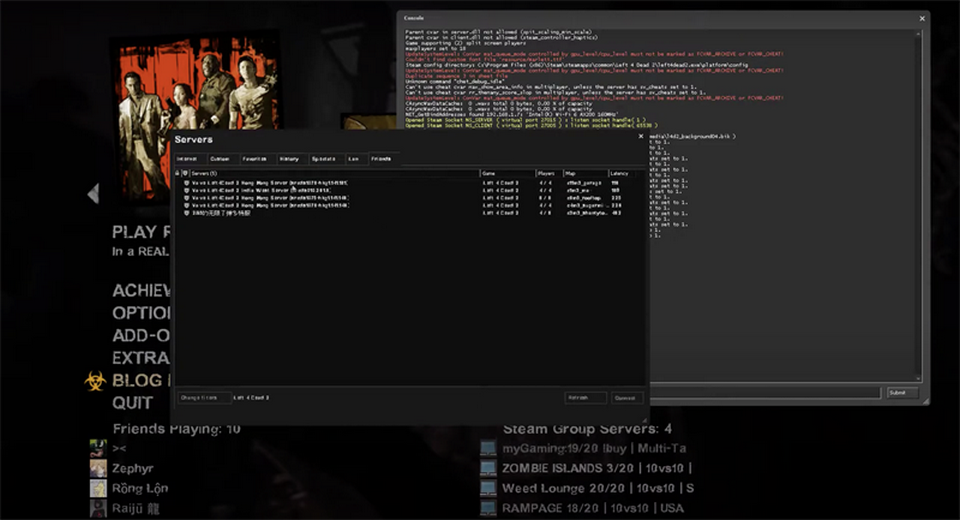Viewport: 960px width, 520px height.
Task: Click the Servers window resize grip
Action: 643,420
